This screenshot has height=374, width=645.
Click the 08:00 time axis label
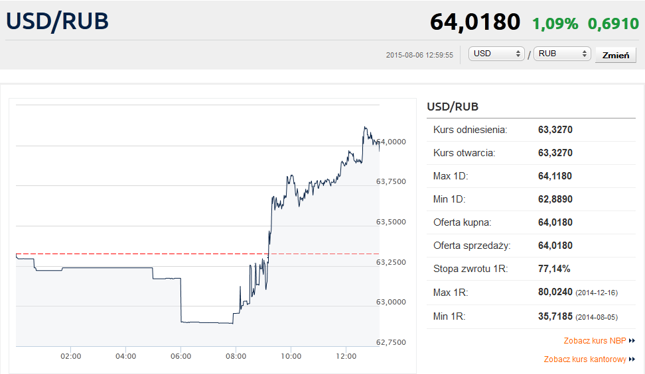coord(236,356)
